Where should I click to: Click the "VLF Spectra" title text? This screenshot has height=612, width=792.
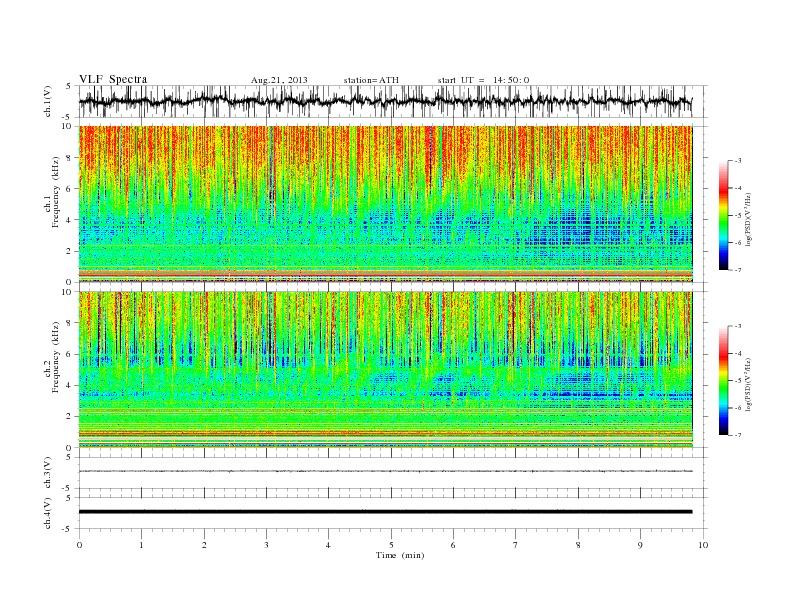113,79
